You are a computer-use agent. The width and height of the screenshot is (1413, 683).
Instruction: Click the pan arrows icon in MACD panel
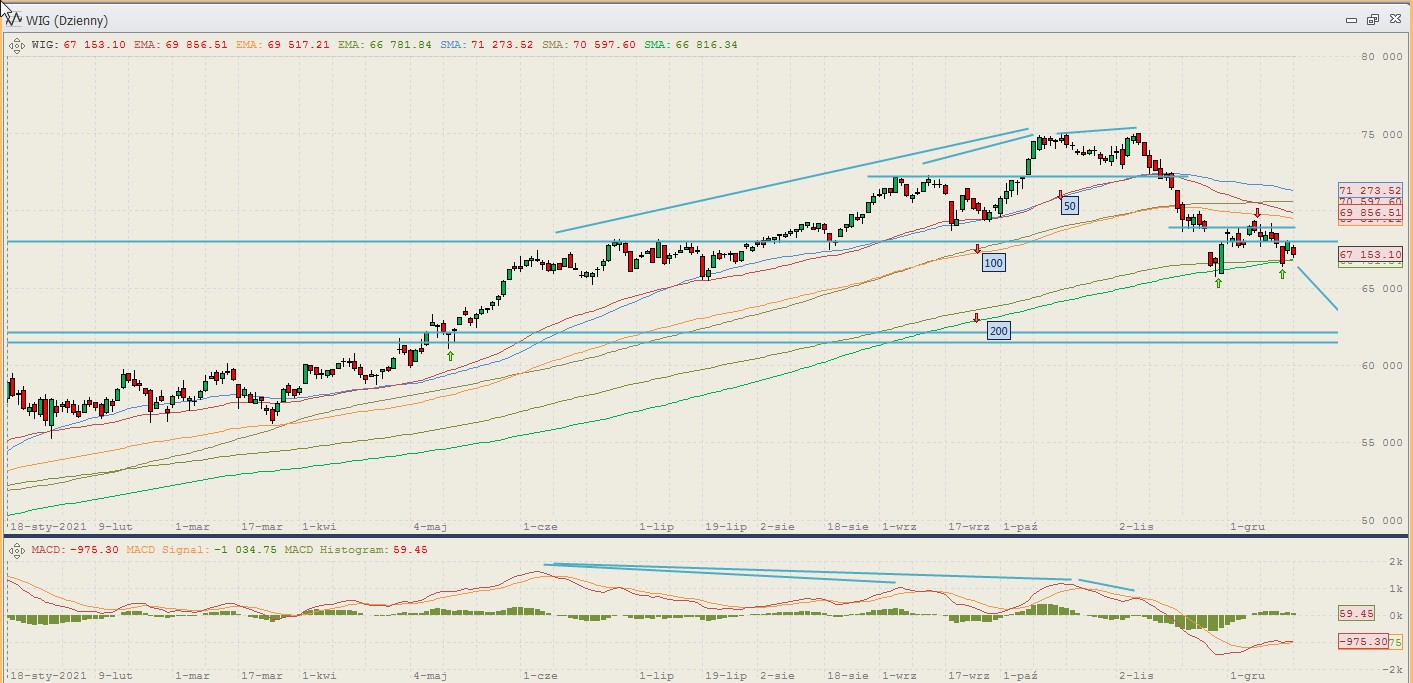[x=16, y=550]
